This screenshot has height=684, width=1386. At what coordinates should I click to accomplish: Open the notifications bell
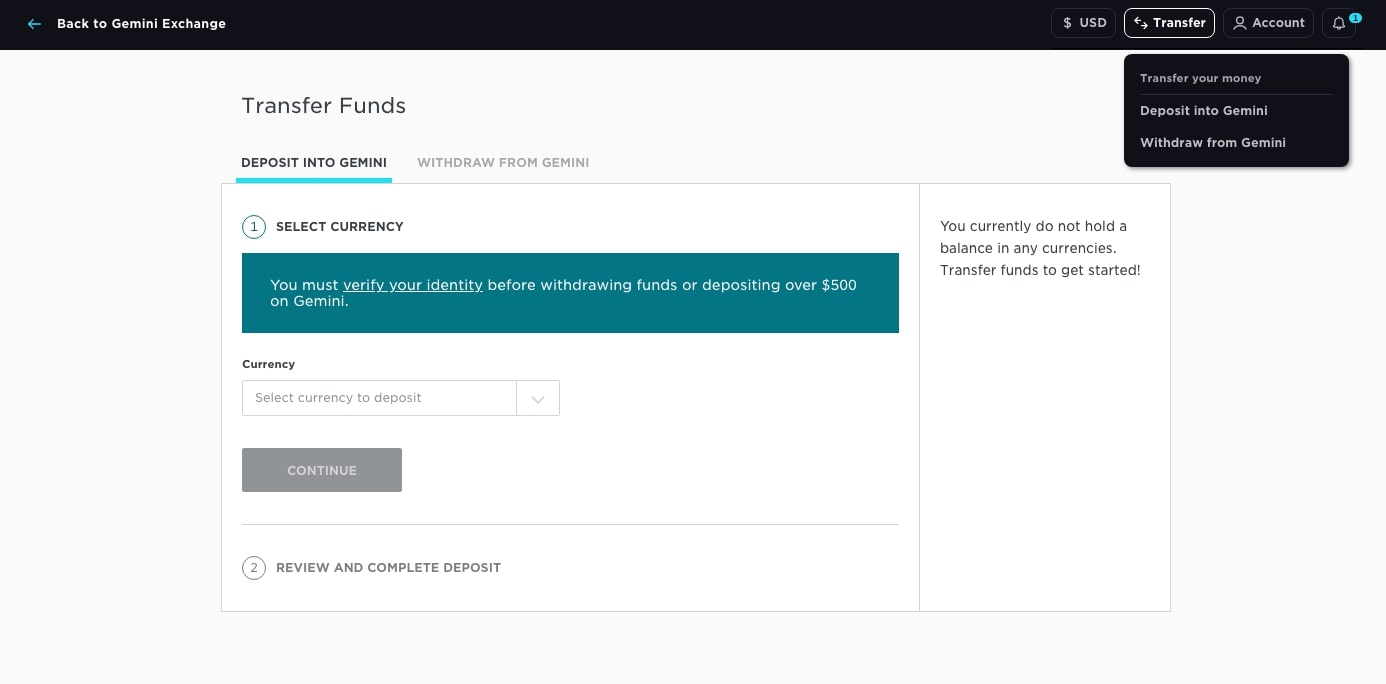(1338, 24)
